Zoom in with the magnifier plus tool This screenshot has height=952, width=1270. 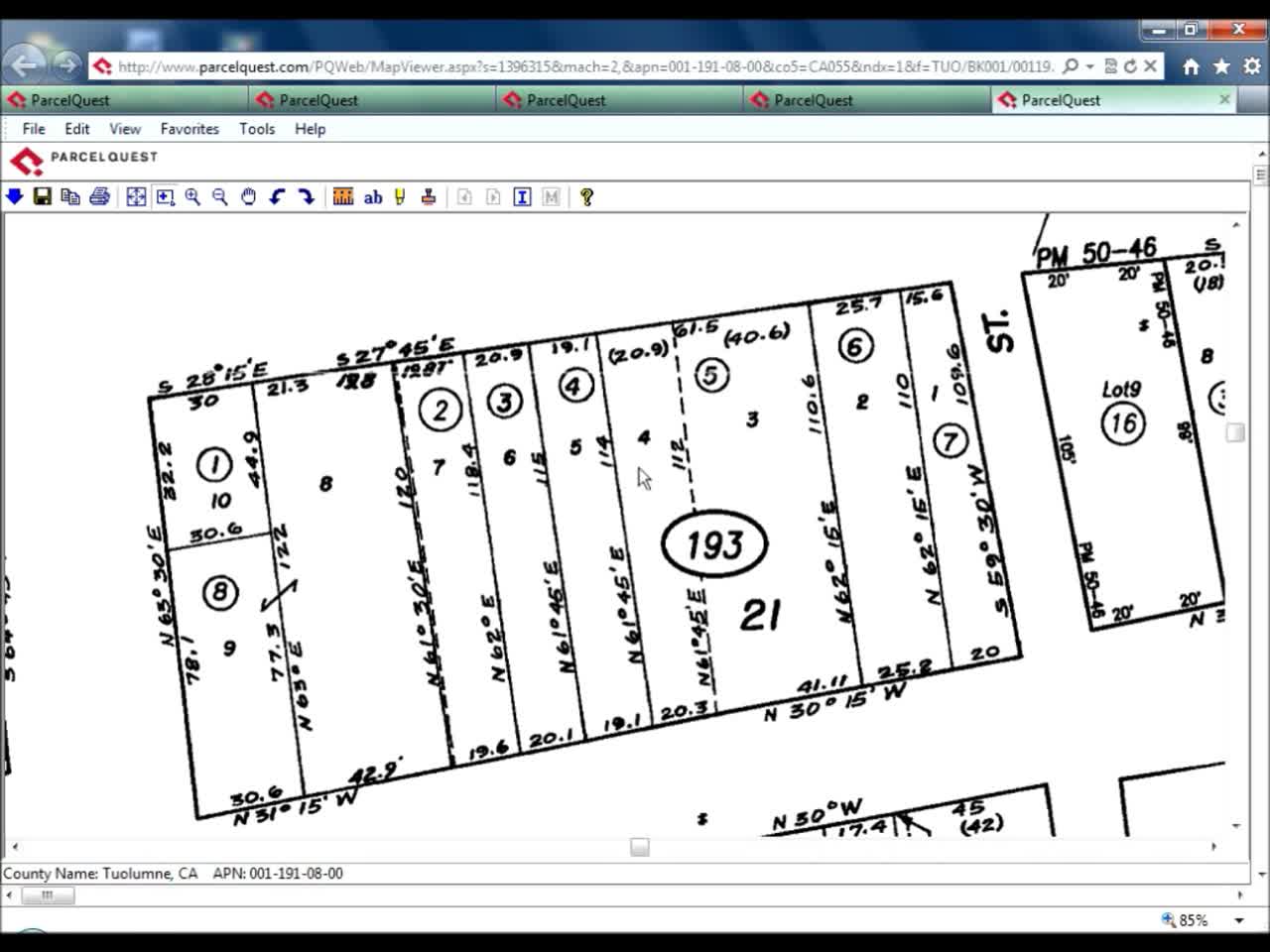[192, 196]
